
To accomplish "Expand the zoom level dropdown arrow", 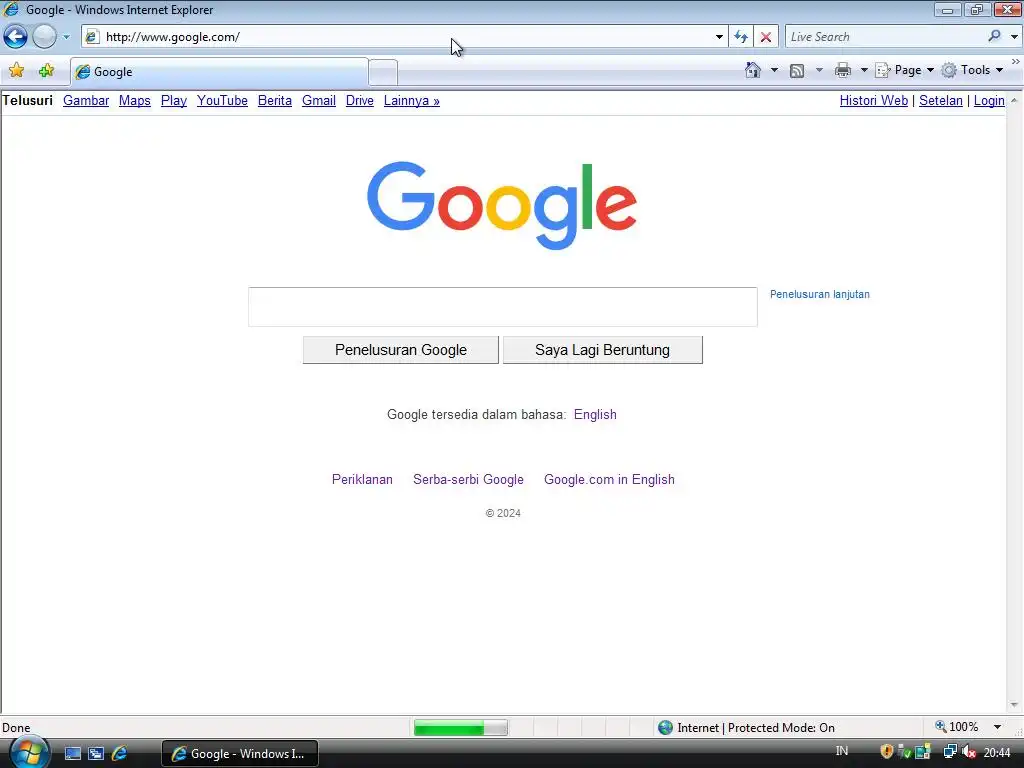I will (997, 727).
